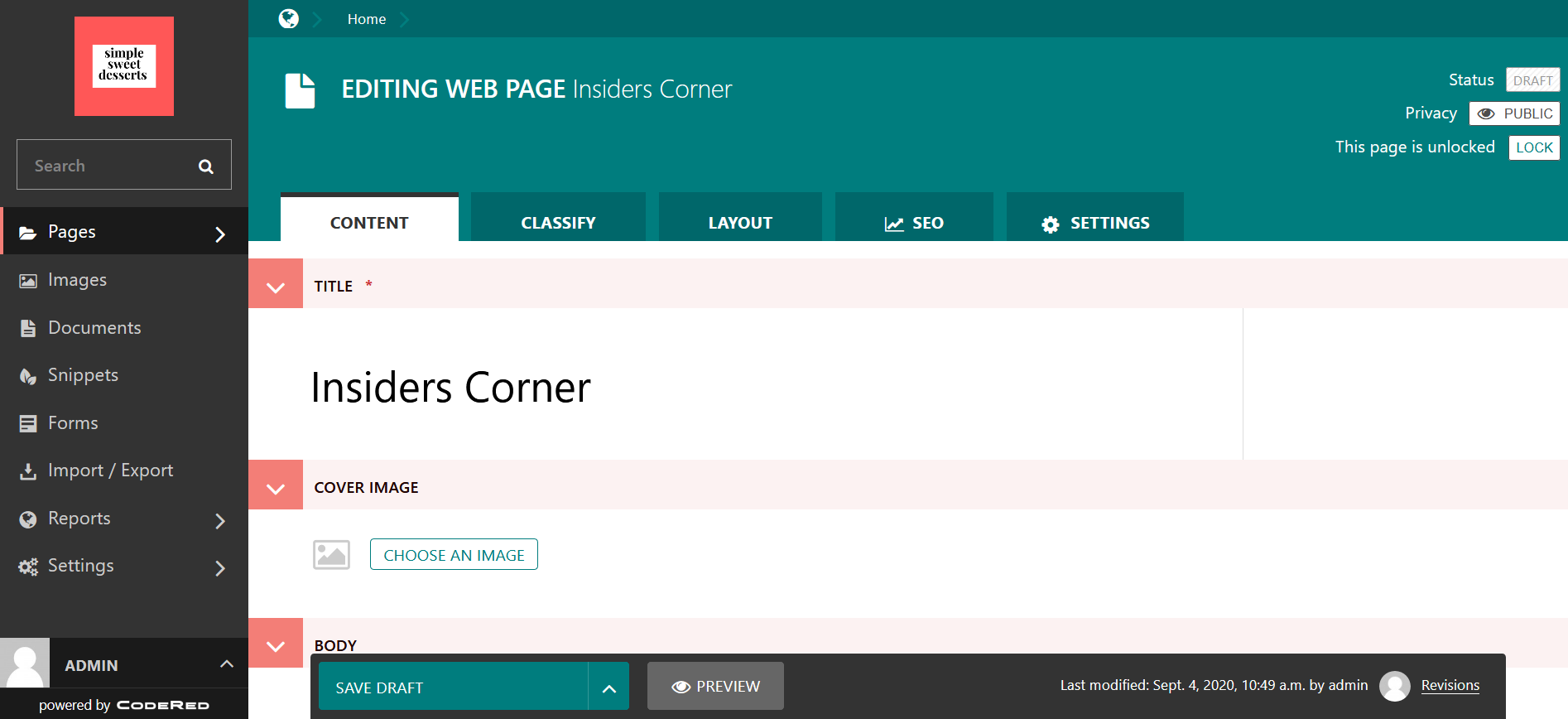Lock the page with LOCK button
The image size is (1568, 719).
(1533, 147)
